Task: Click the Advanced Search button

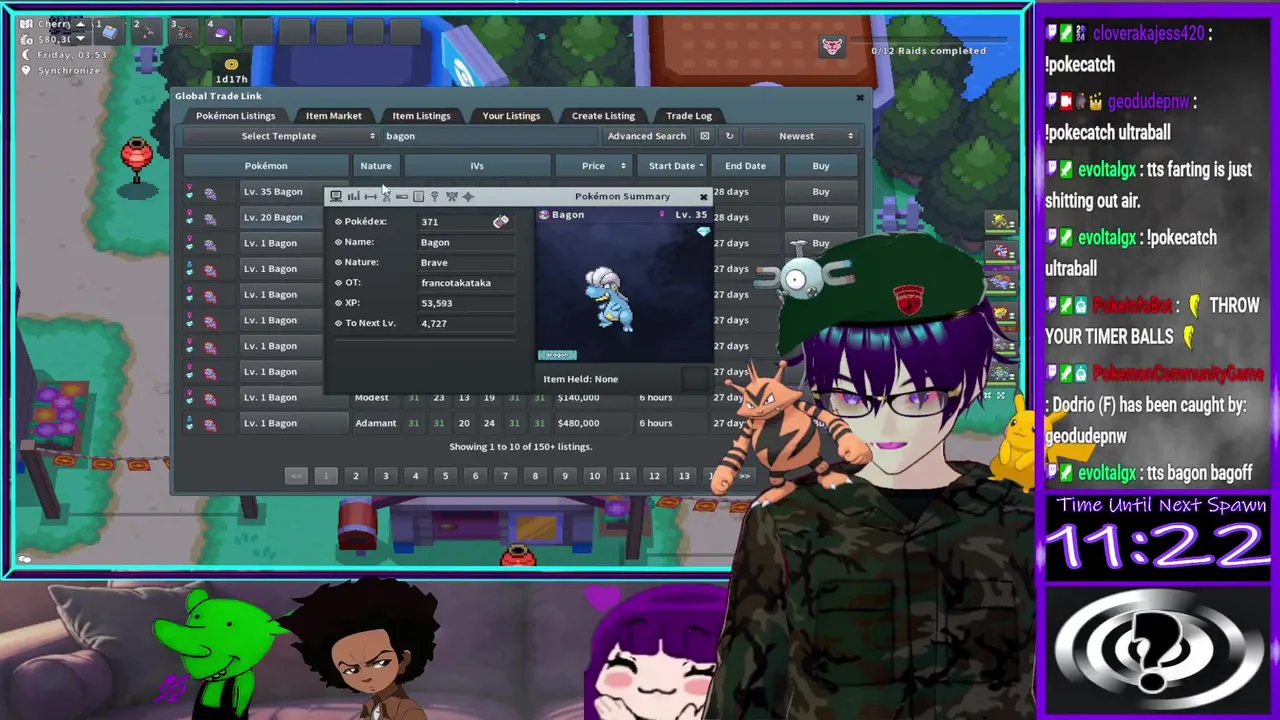Action: pos(646,136)
